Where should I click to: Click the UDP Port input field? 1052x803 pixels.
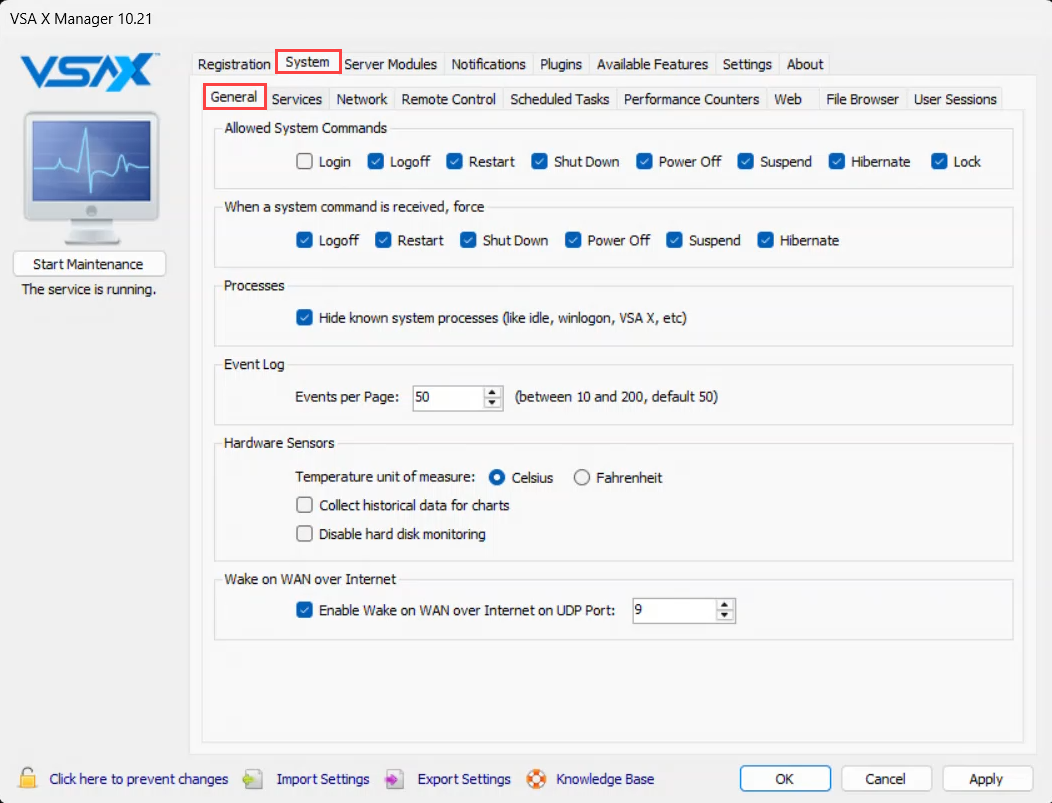(674, 610)
